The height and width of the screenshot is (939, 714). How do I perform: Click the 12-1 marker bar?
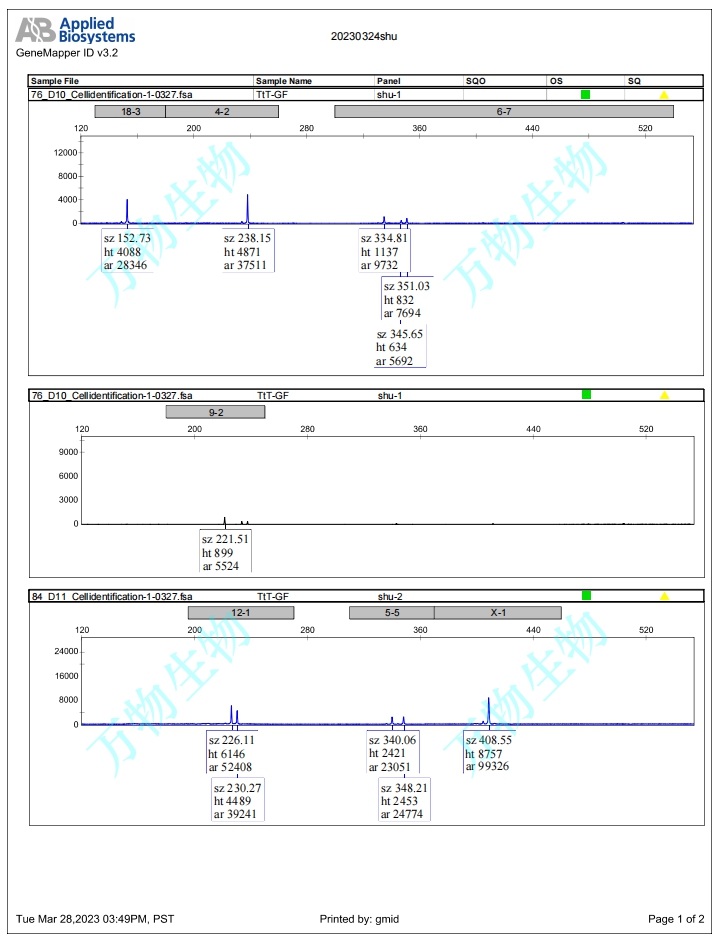(241, 613)
